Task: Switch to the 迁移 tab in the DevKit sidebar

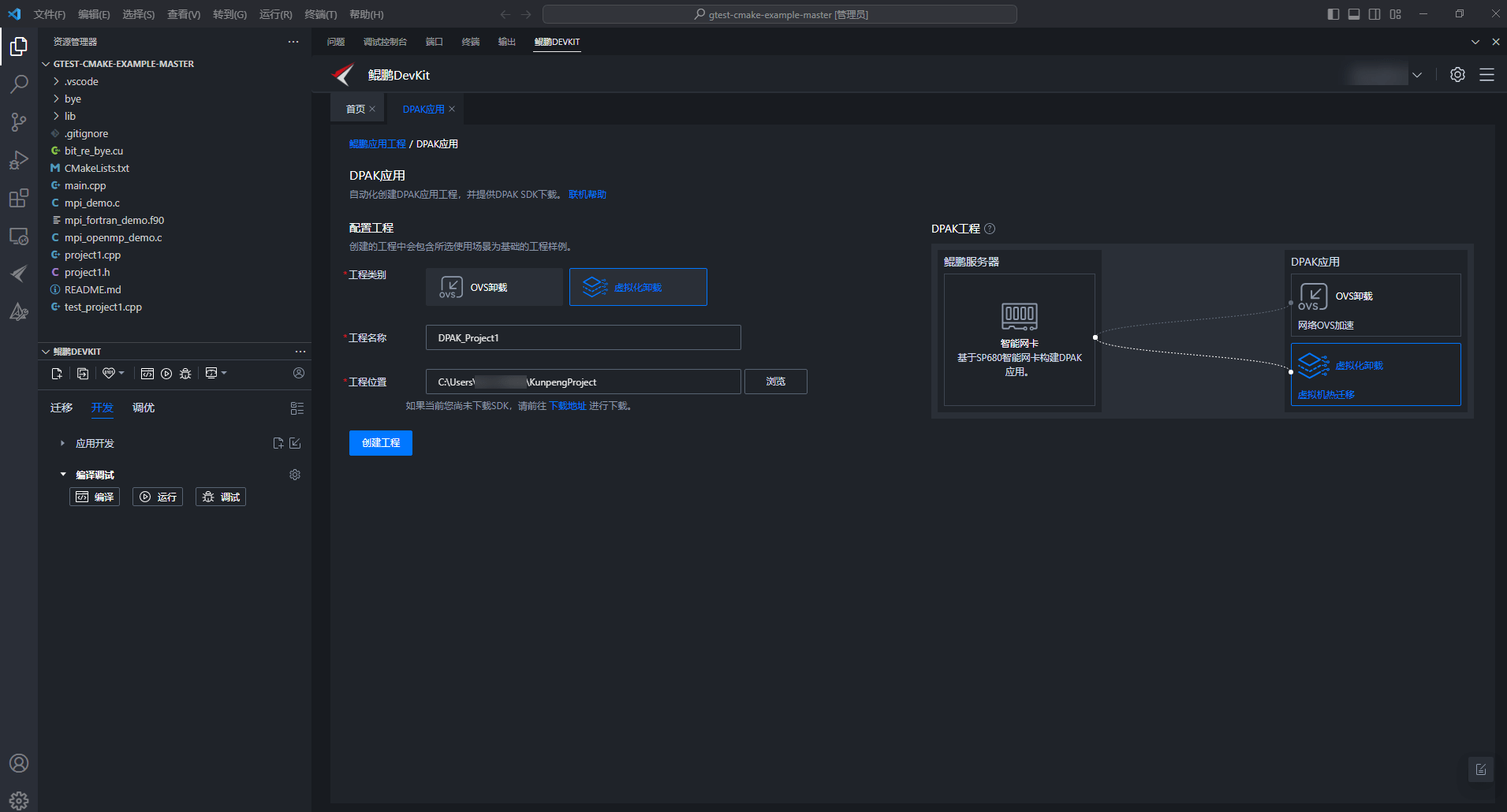Action: [62, 408]
